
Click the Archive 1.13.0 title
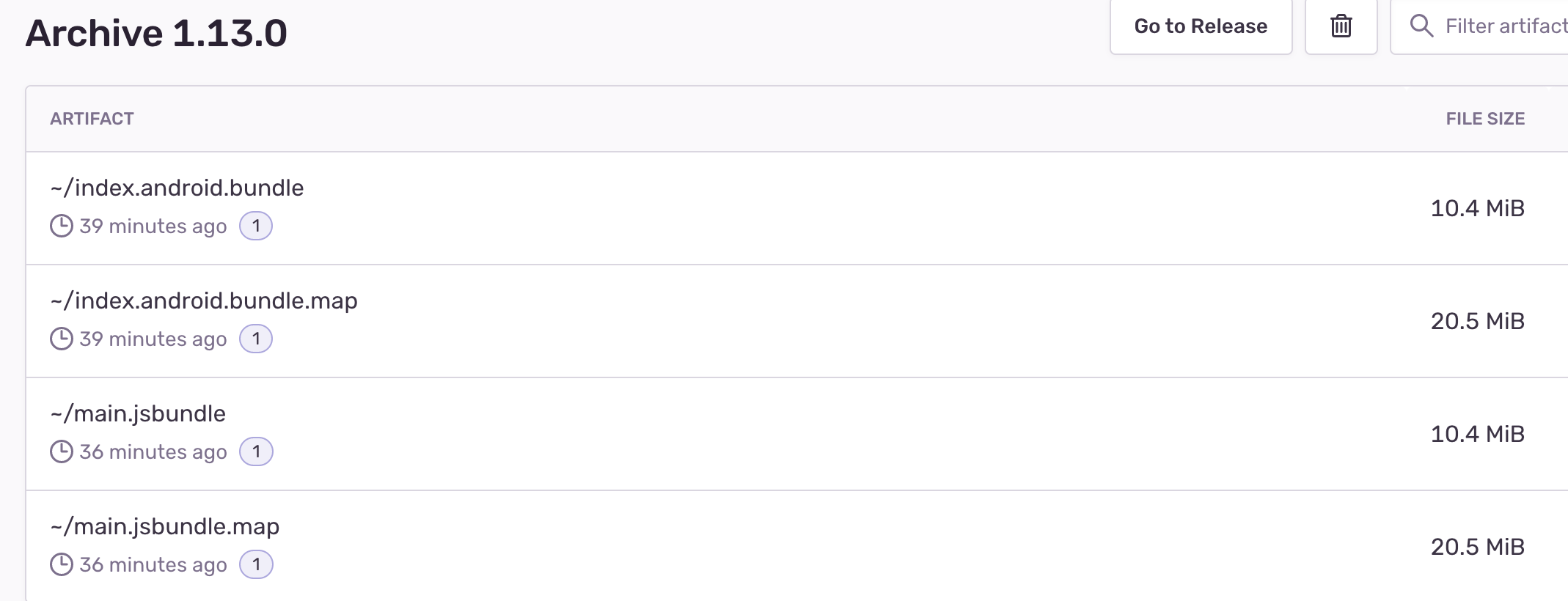(x=157, y=32)
